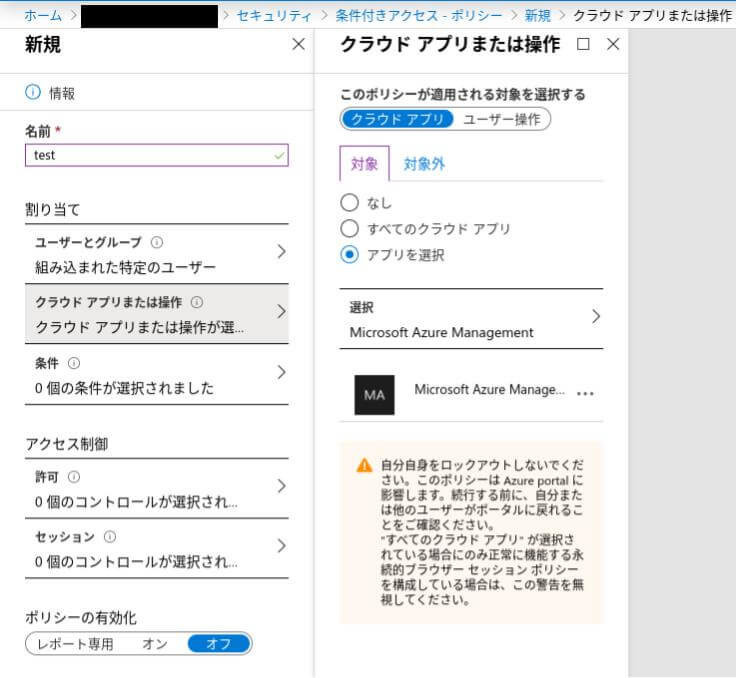Expand ユーザーとグループ chevron
Image resolution: width=736 pixels, height=678 pixels.
pyautogui.click(x=282, y=252)
